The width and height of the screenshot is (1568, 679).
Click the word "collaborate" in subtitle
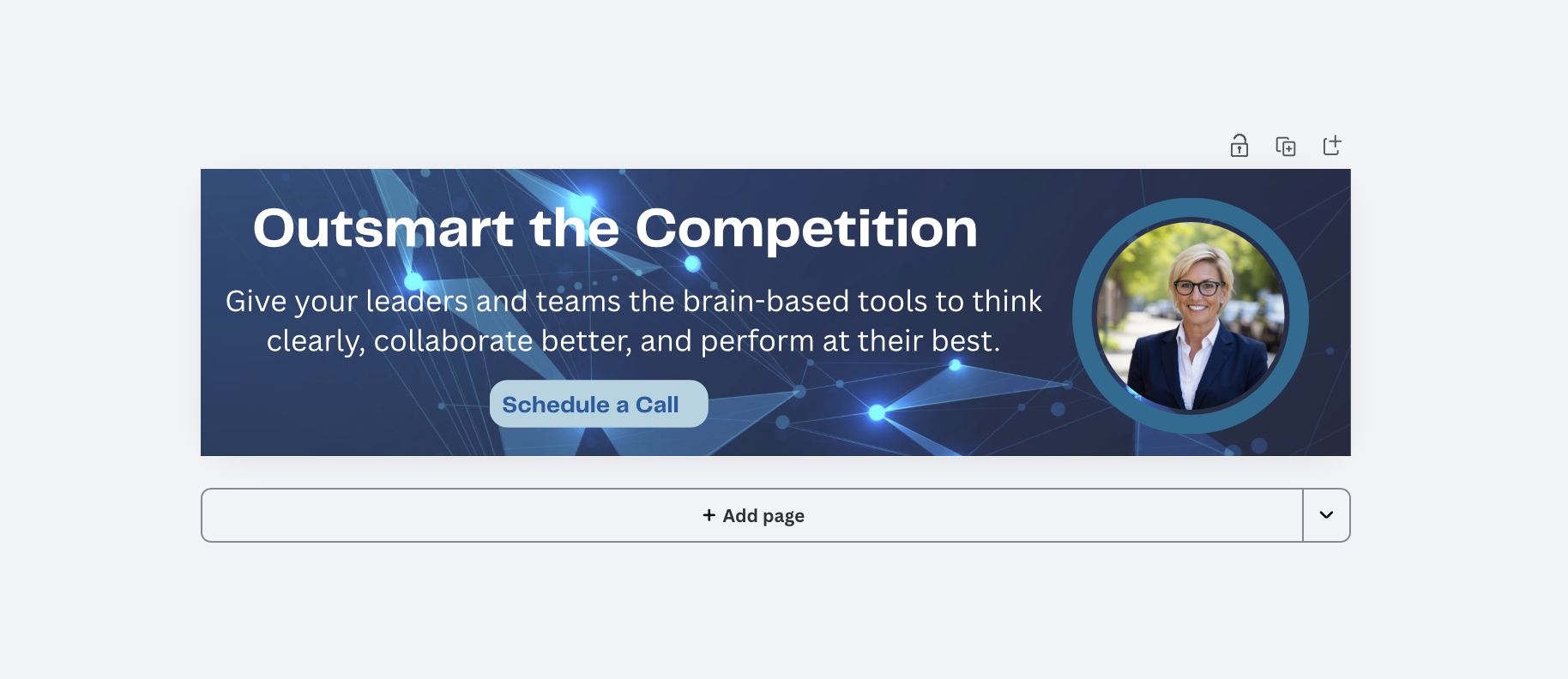click(x=453, y=341)
